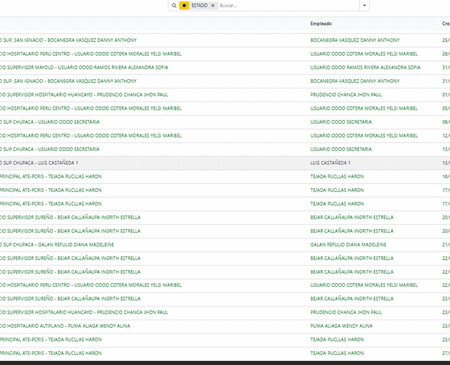Screen dimensions: 450x365
Task: Open the HOSPITALARIO ALTIPLANO - PUMA ALIAGA record
Action: pos(65,326)
